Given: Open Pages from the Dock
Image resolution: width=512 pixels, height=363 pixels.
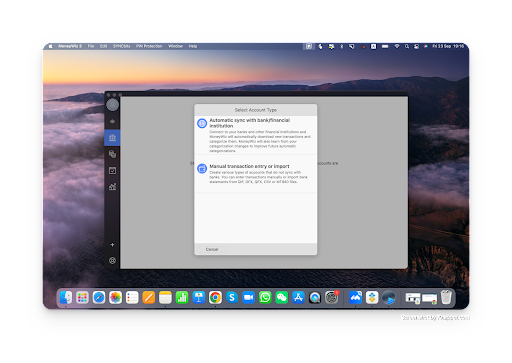Looking at the screenshot, I should pyautogui.click(x=149, y=297).
